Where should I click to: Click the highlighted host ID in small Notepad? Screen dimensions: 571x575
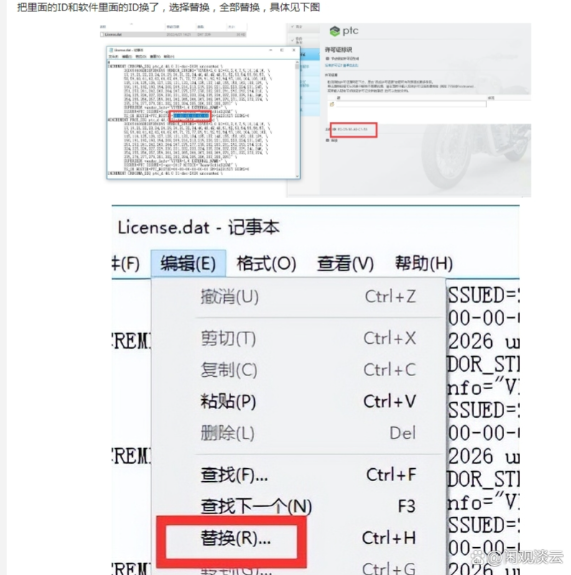point(191,116)
